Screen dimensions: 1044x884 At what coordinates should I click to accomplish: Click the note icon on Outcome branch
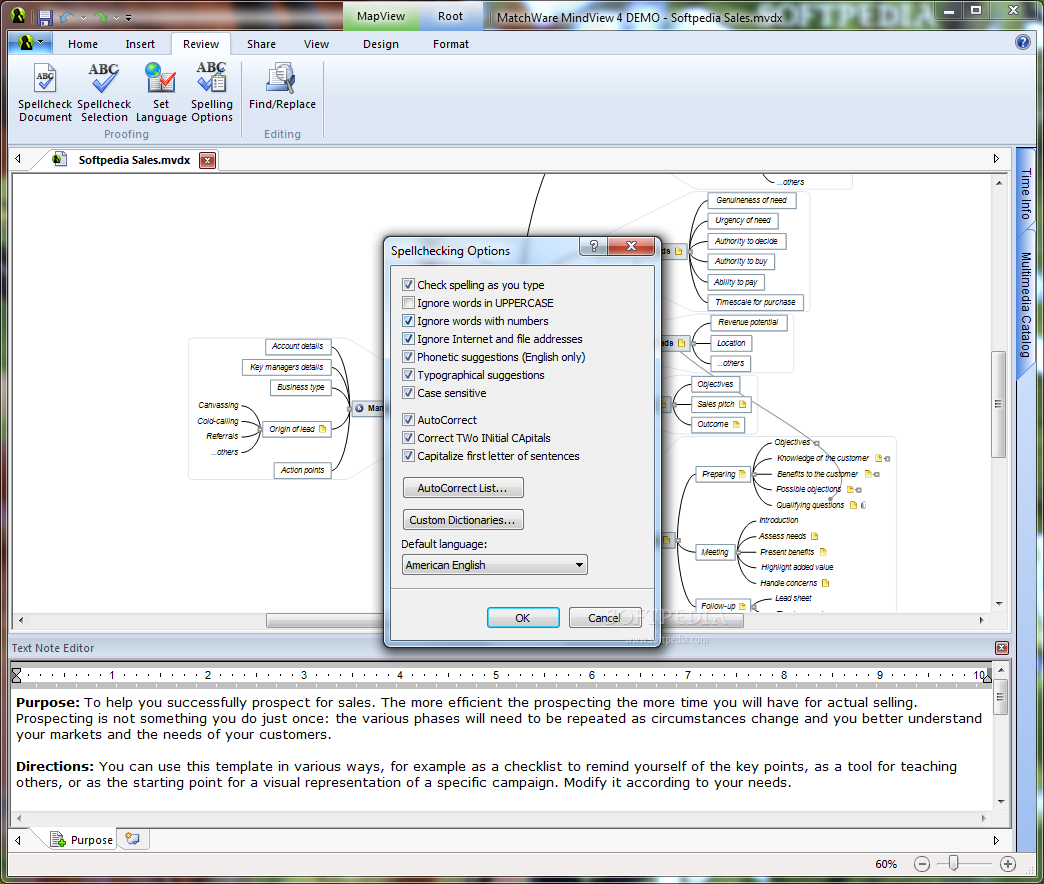click(x=736, y=424)
